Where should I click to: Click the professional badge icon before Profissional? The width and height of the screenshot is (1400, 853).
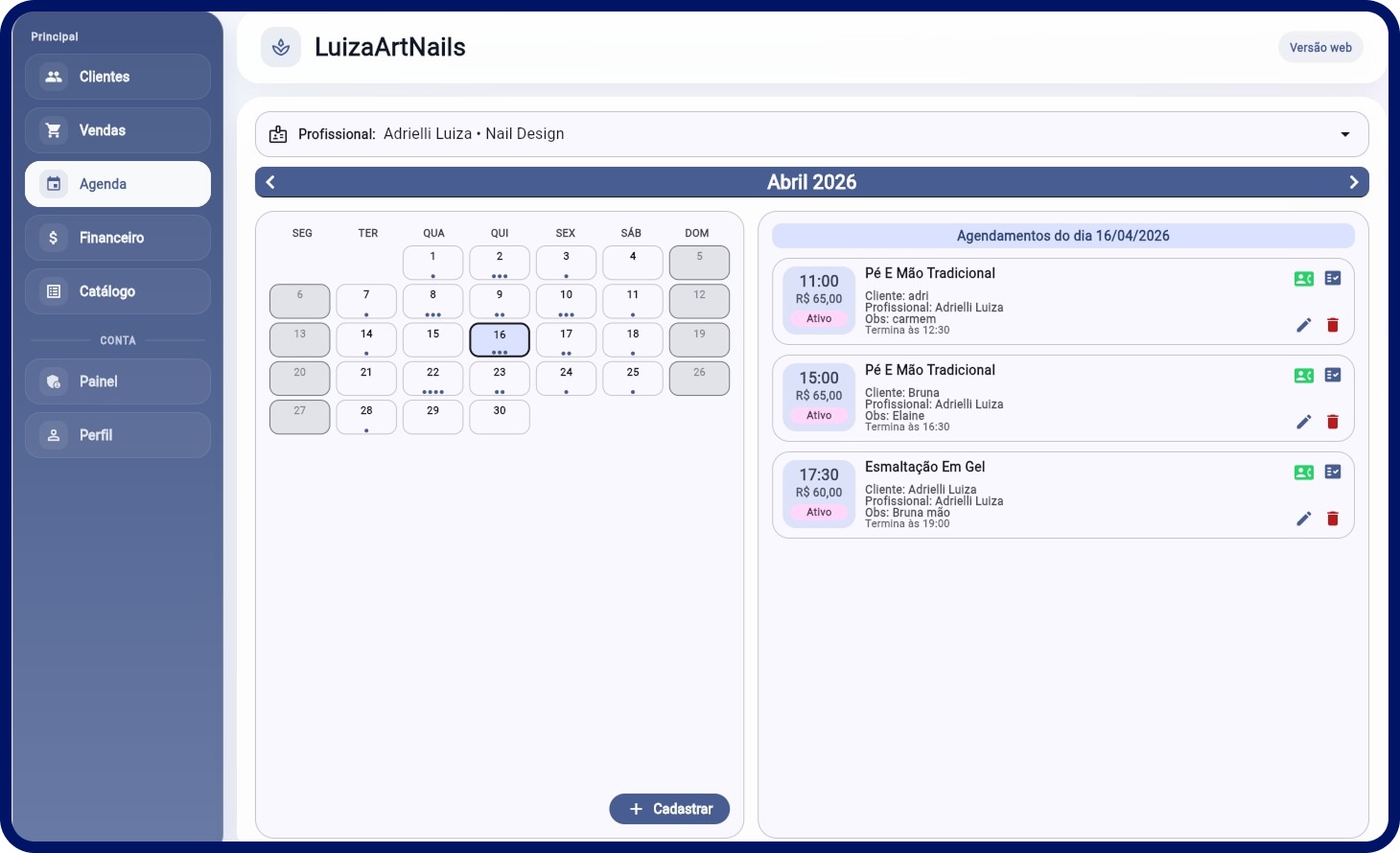click(278, 134)
